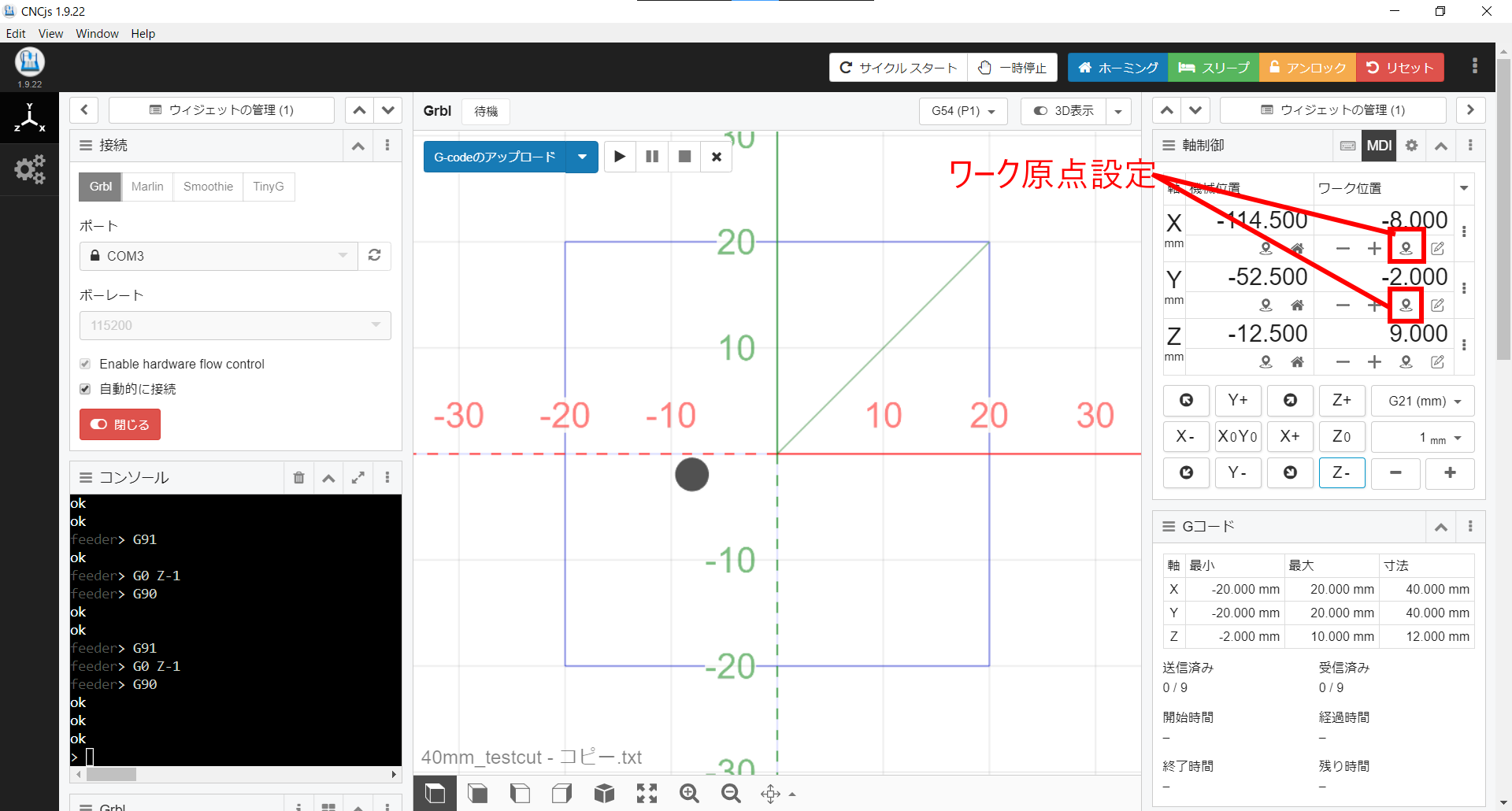Set Z work position to zero (marker icon)
The height and width of the screenshot is (811, 1512).
click(1406, 361)
